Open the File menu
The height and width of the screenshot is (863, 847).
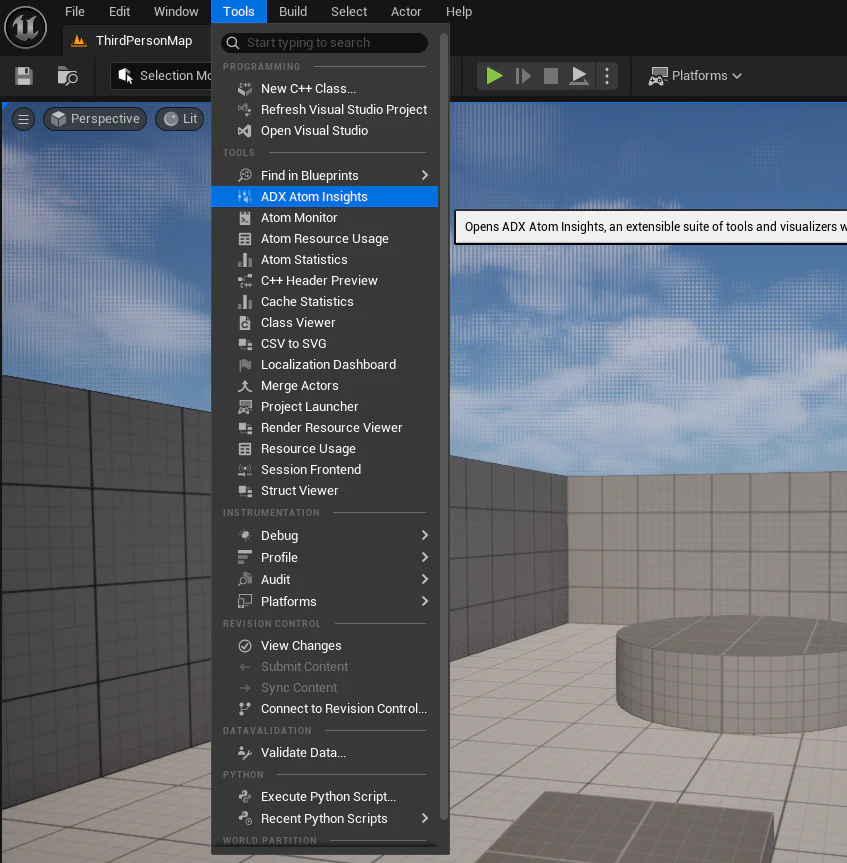[75, 12]
